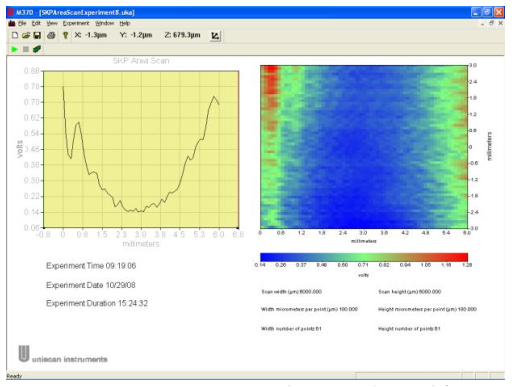This screenshot has width=514, height=387.
Task: Open the Help menu
Action: pos(125,23)
